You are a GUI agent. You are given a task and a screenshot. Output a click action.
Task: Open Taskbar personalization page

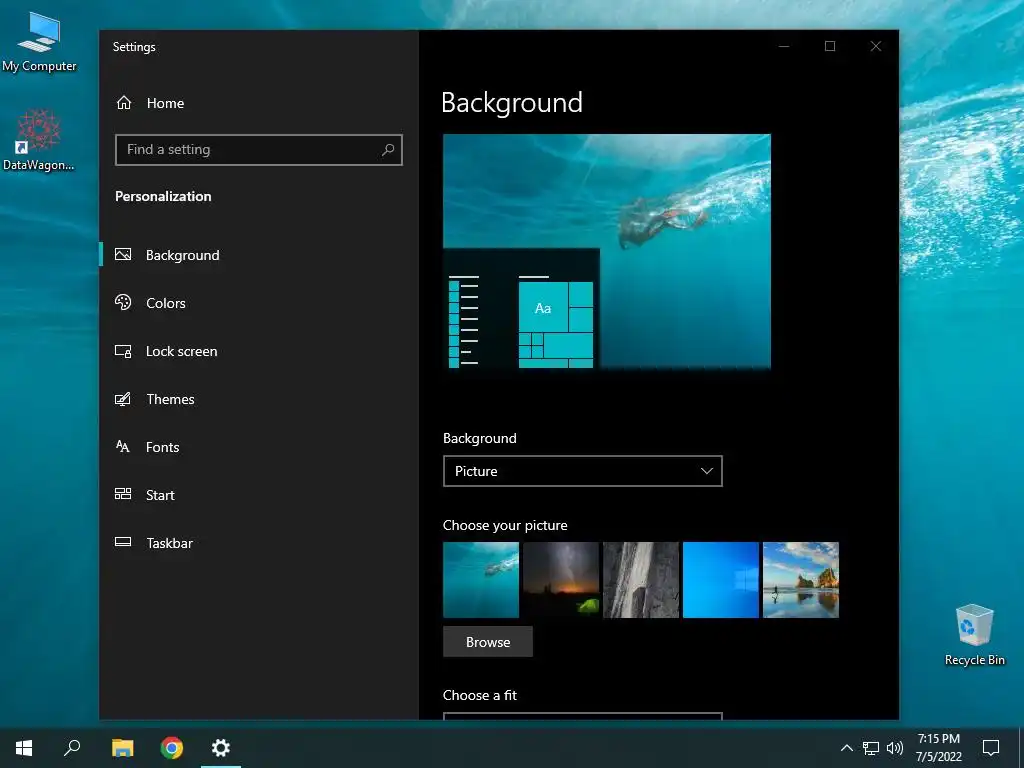[x=169, y=543]
